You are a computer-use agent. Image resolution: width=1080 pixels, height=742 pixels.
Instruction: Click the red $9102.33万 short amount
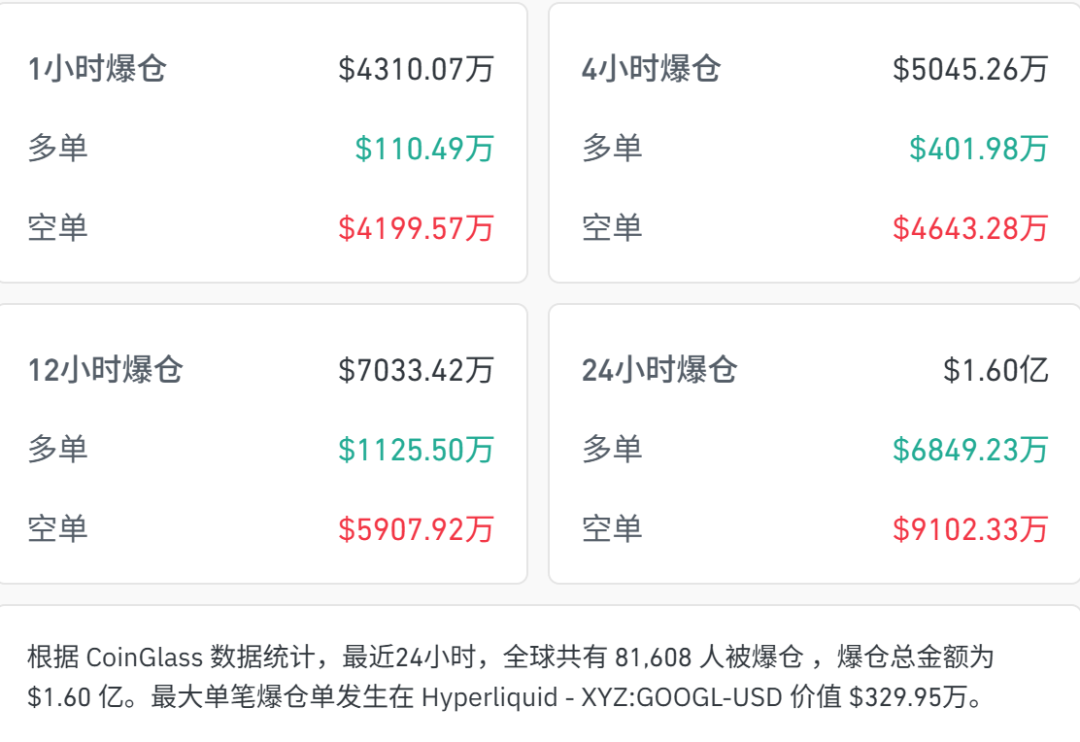tap(970, 529)
